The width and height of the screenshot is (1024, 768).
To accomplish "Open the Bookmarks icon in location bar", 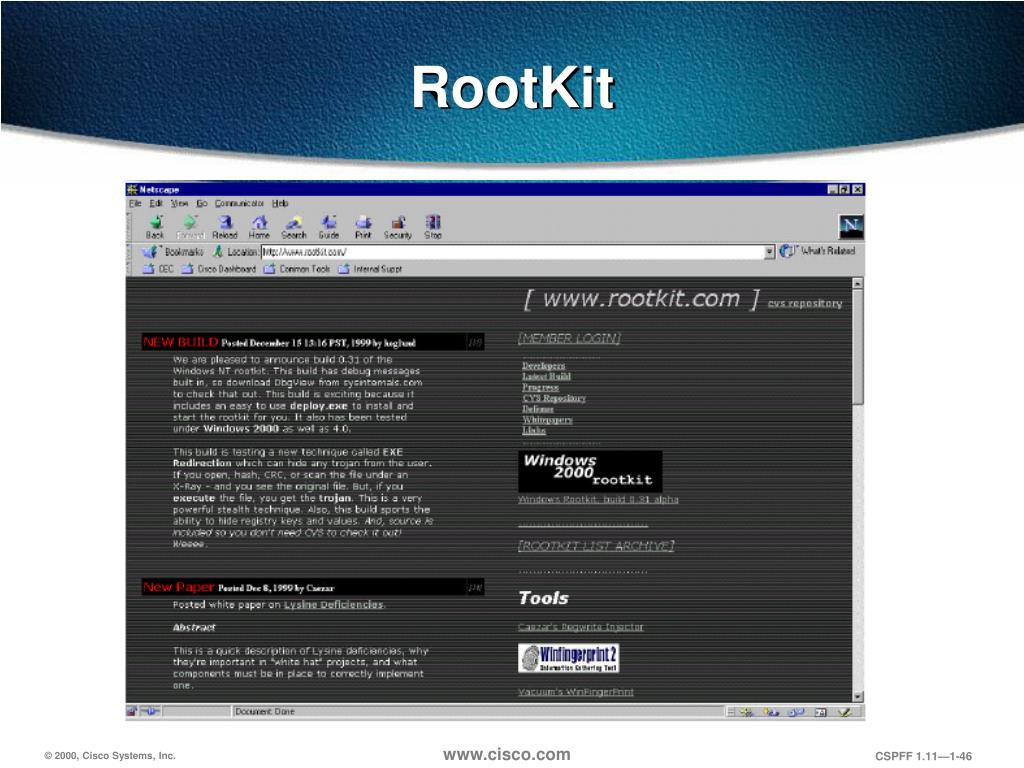I will click(x=150, y=251).
